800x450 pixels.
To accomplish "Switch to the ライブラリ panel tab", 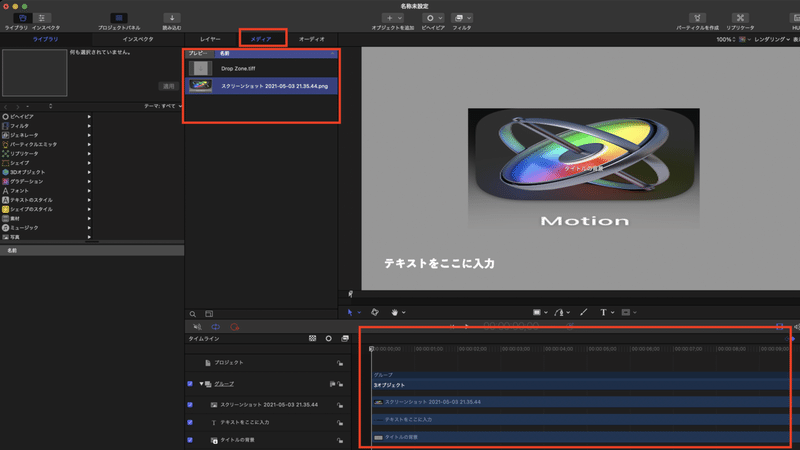I will pos(46,39).
